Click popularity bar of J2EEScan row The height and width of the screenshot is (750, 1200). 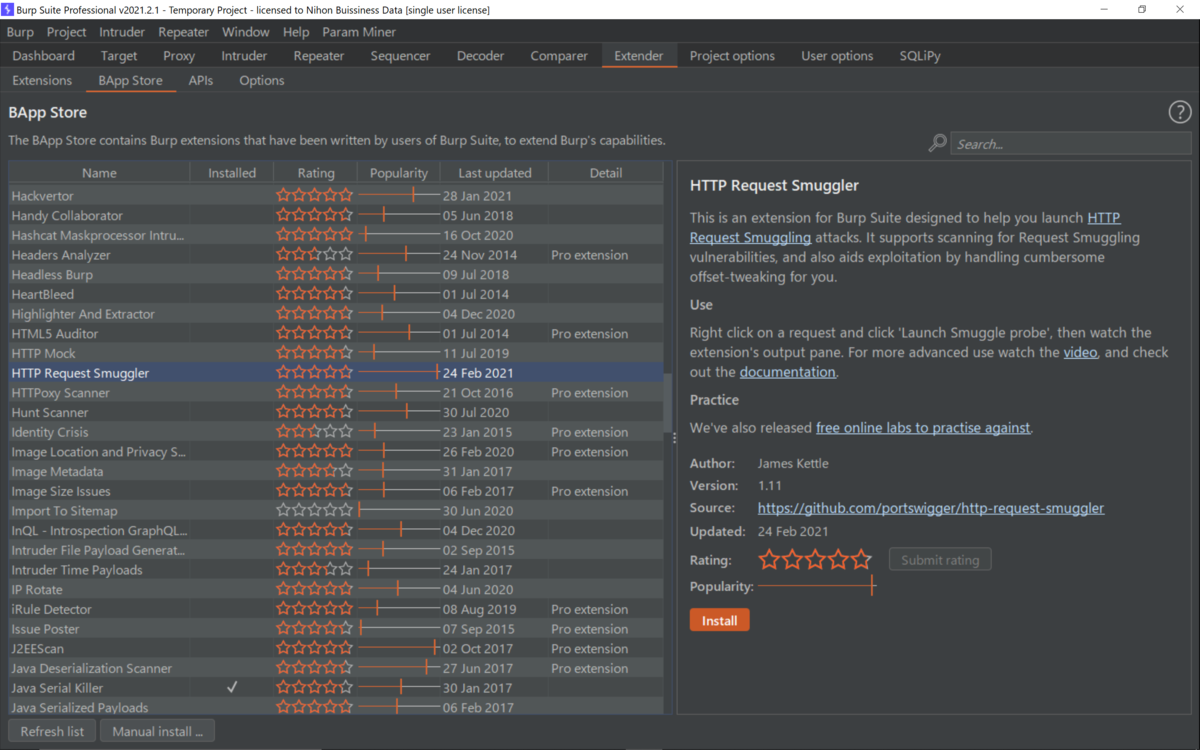[399, 649]
